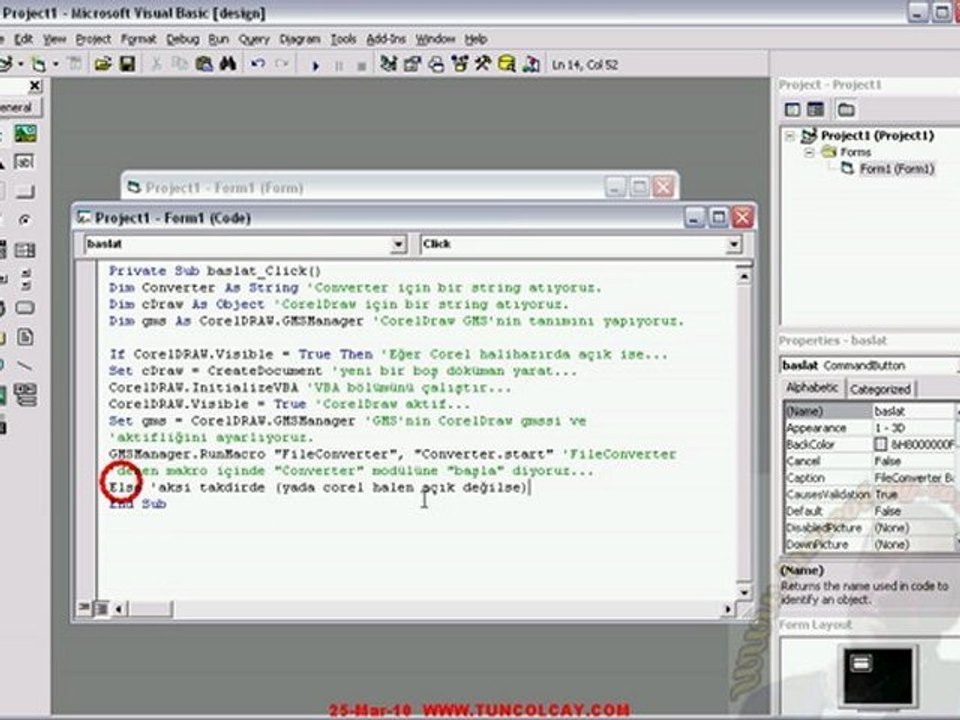Image resolution: width=960 pixels, height=720 pixels.
Task: Open the Add-Ins menu
Action: click(386, 39)
